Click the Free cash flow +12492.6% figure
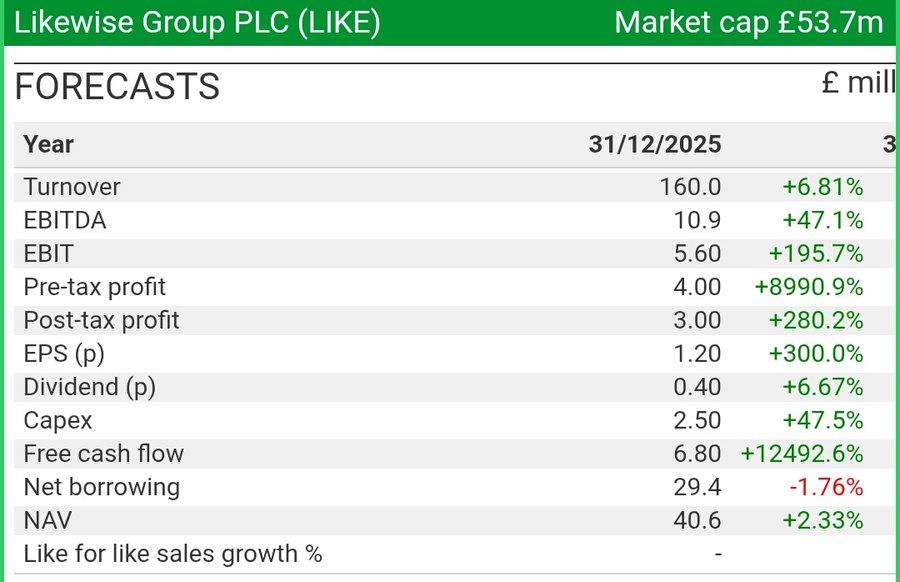Viewport: 900px width, 582px height. pyautogui.click(x=802, y=454)
